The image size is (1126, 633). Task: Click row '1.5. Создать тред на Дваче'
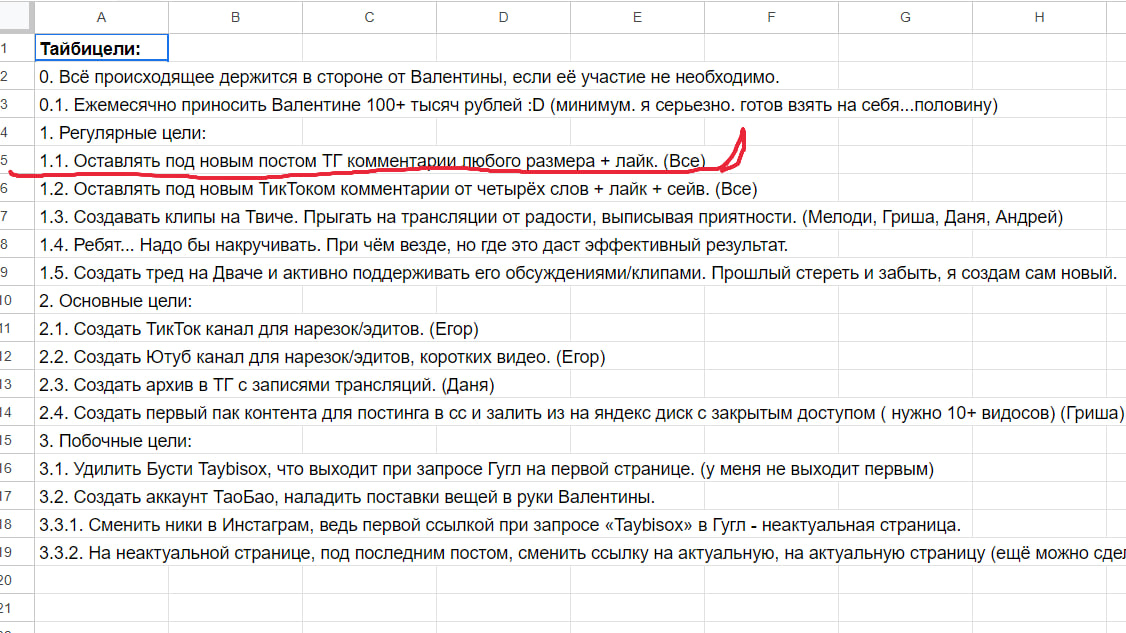(578, 272)
